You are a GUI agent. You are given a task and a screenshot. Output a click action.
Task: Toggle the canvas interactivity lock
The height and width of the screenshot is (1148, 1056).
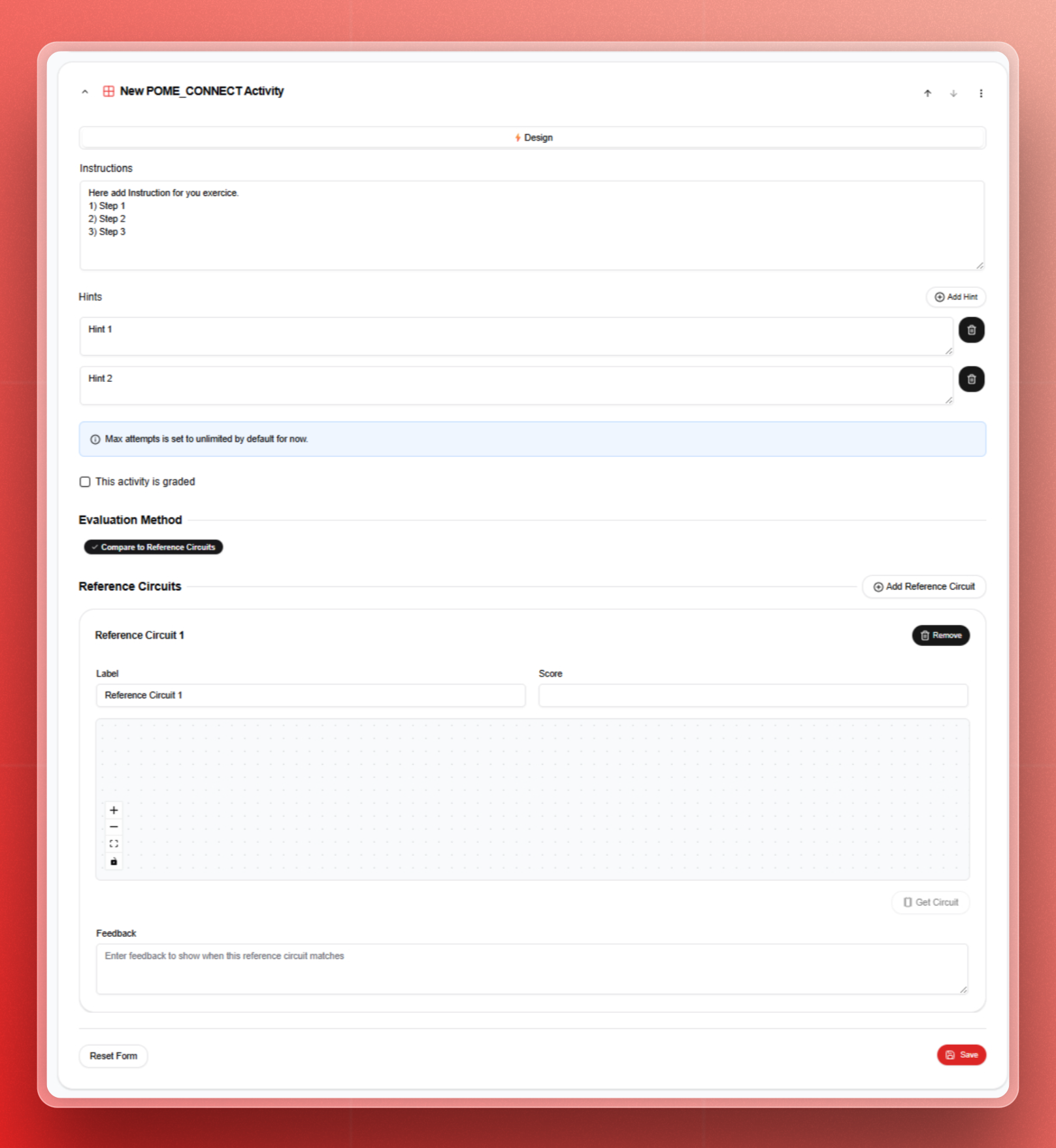114,862
